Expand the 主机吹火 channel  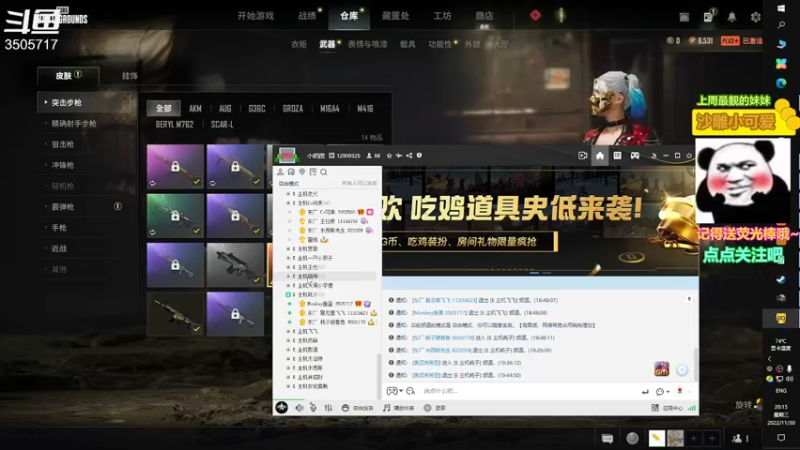288,194
